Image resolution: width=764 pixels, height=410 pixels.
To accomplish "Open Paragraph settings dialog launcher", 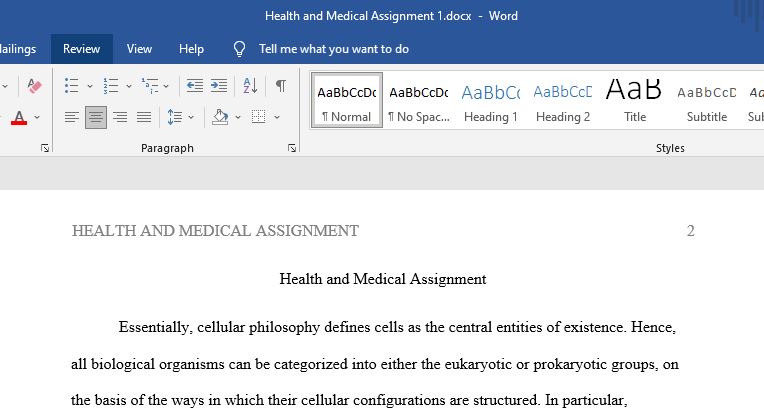I will point(292,148).
